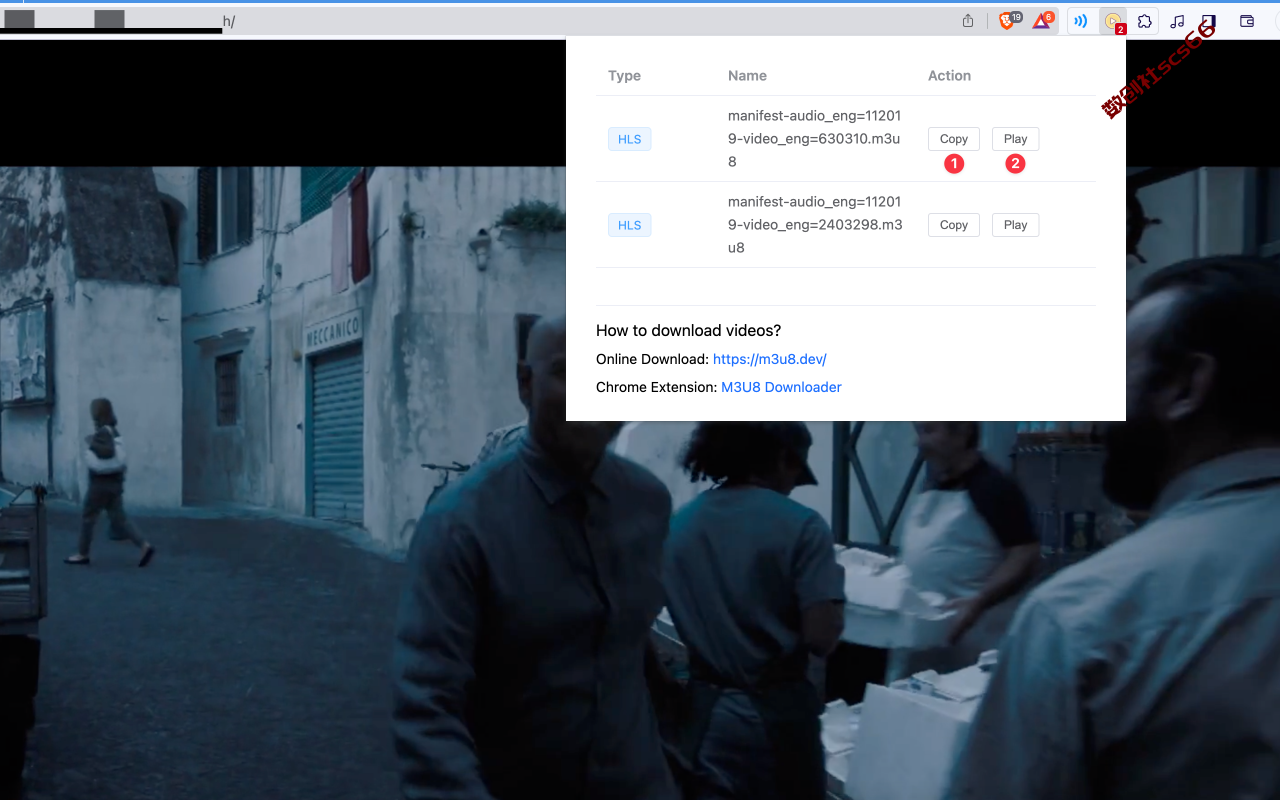Select the manifest name ending 630310.m3u8
Viewport: 1280px width, 800px height.
point(814,139)
